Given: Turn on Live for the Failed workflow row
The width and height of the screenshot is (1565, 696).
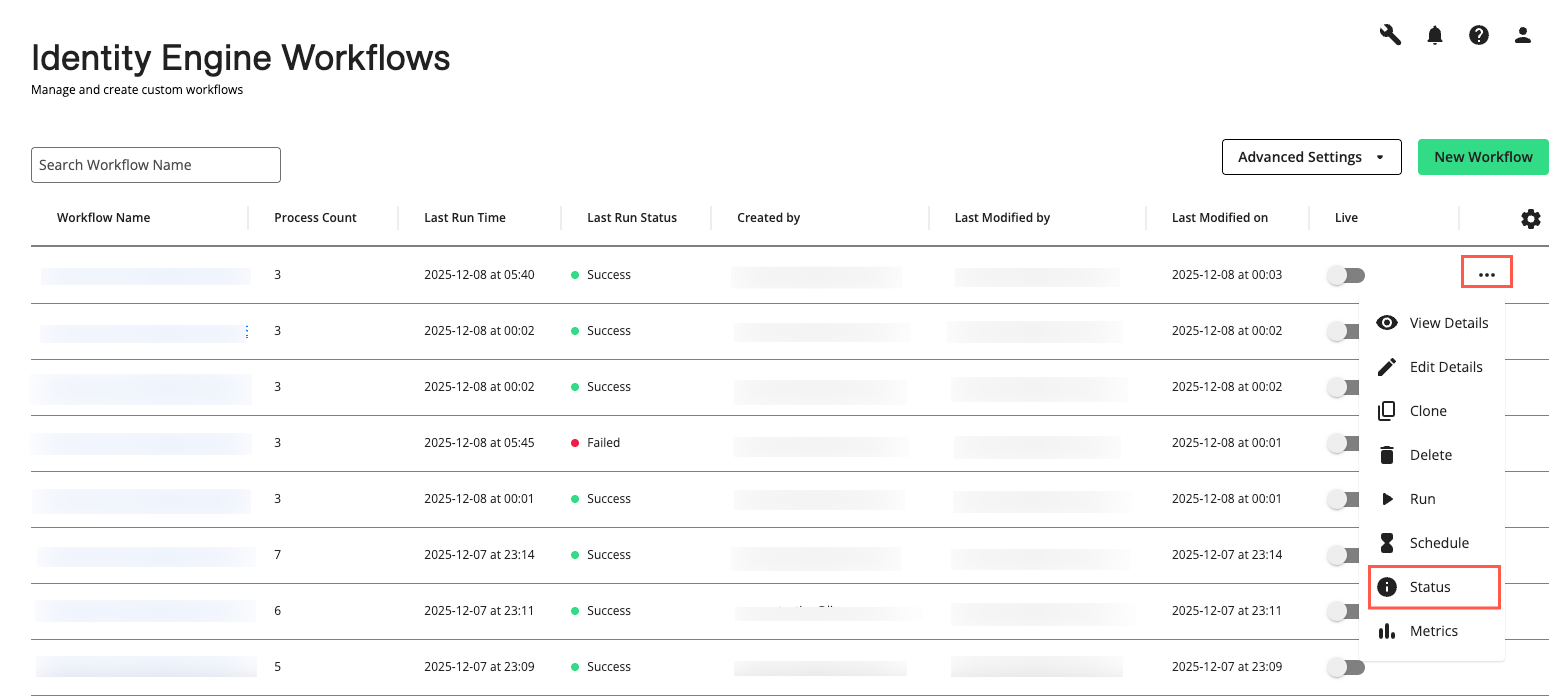Looking at the screenshot, I should point(1345,442).
